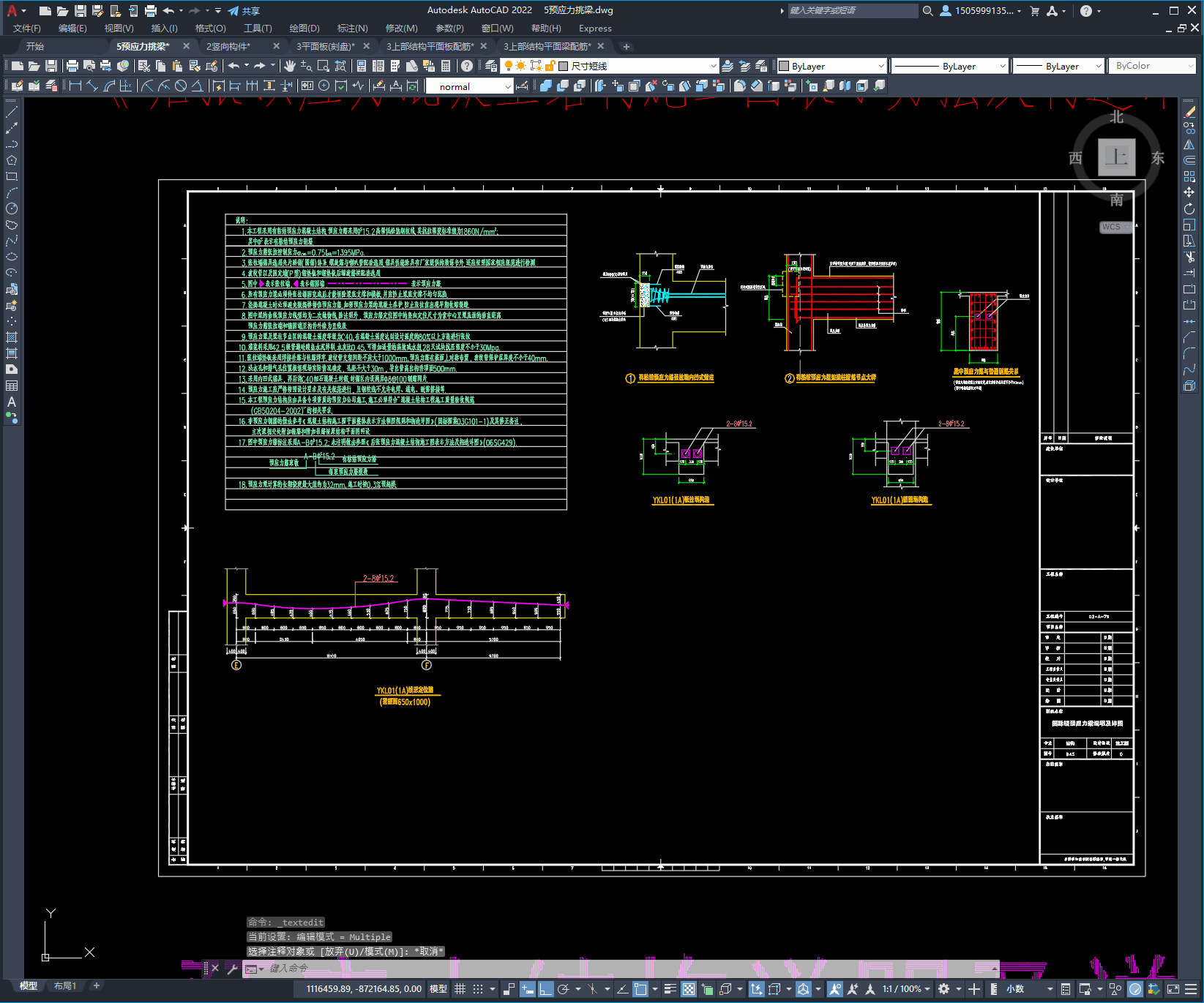Toggle Ortho mode in status bar

(546, 989)
